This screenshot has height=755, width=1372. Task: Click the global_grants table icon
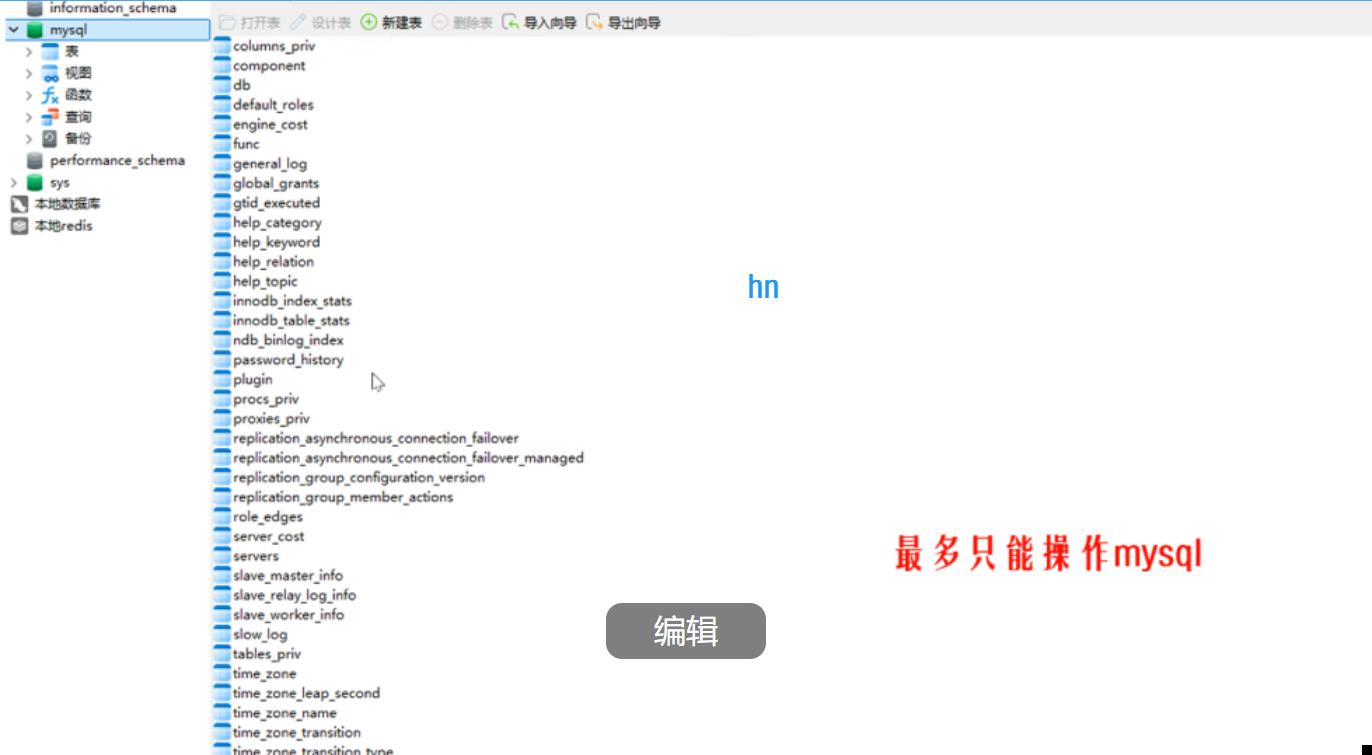(x=222, y=183)
